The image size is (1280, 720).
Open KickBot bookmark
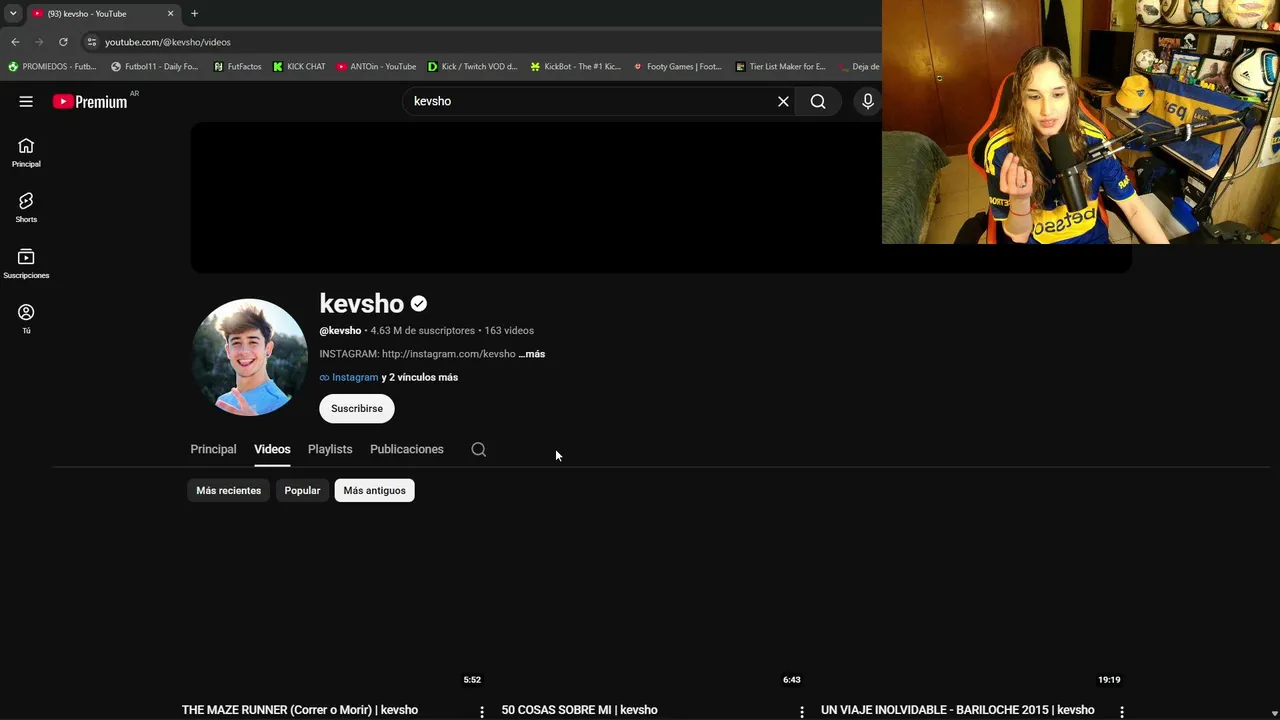click(x=575, y=67)
